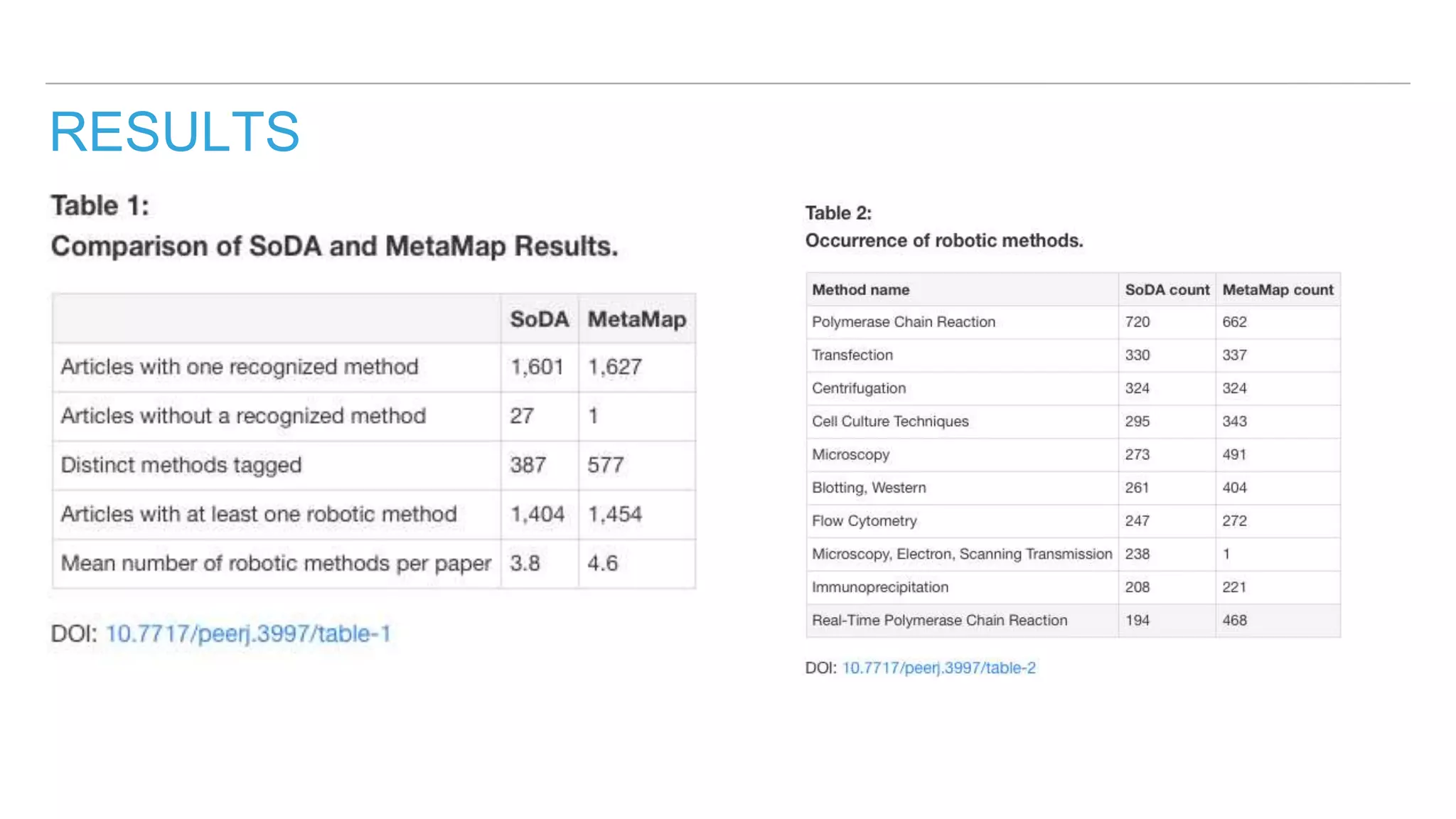This screenshot has width=1456, height=819.
Task: Click the Cell Culture Techniques entry
Action: pyautogui.click(x=890, y=421)
